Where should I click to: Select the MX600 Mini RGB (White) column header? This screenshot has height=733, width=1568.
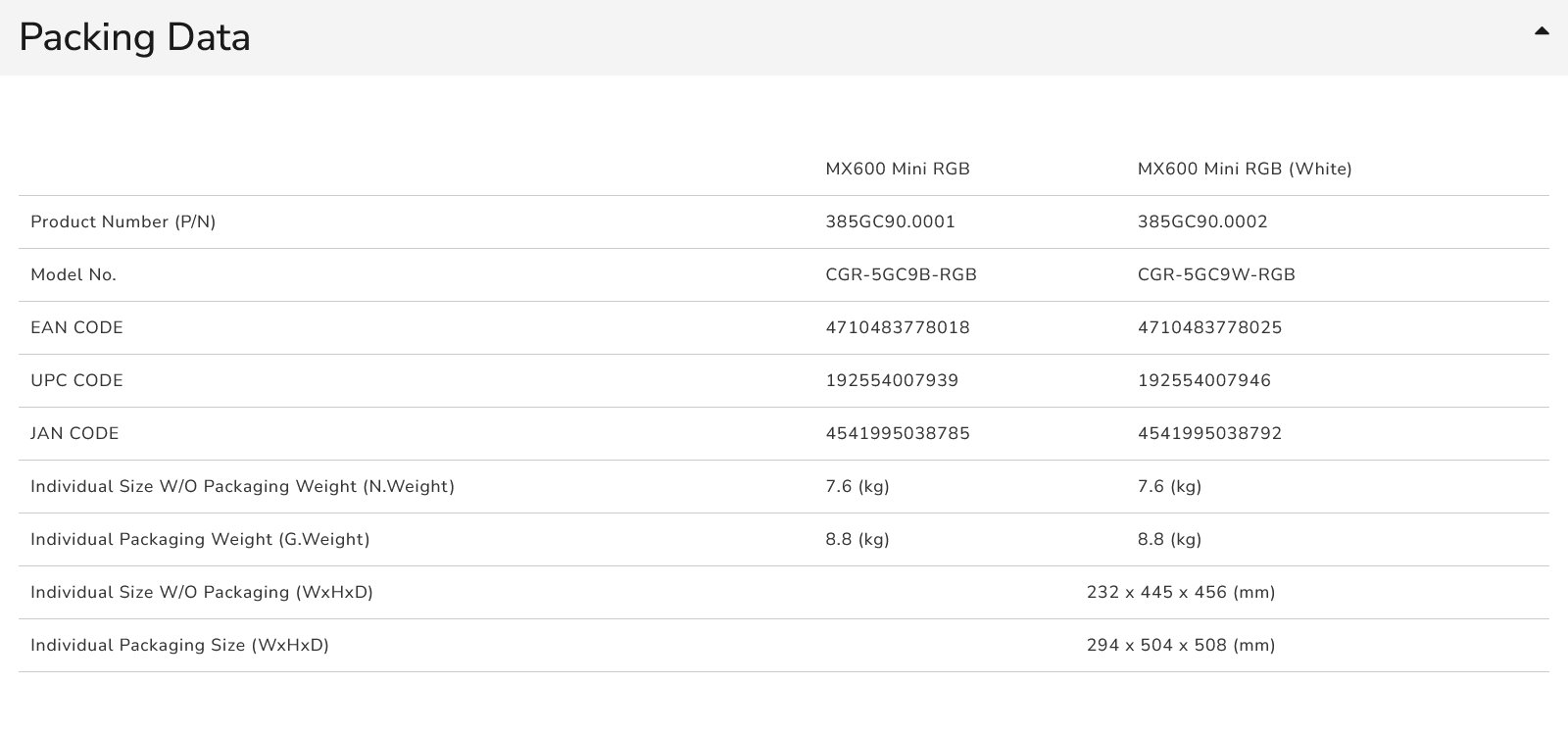tap(1244, 169)
